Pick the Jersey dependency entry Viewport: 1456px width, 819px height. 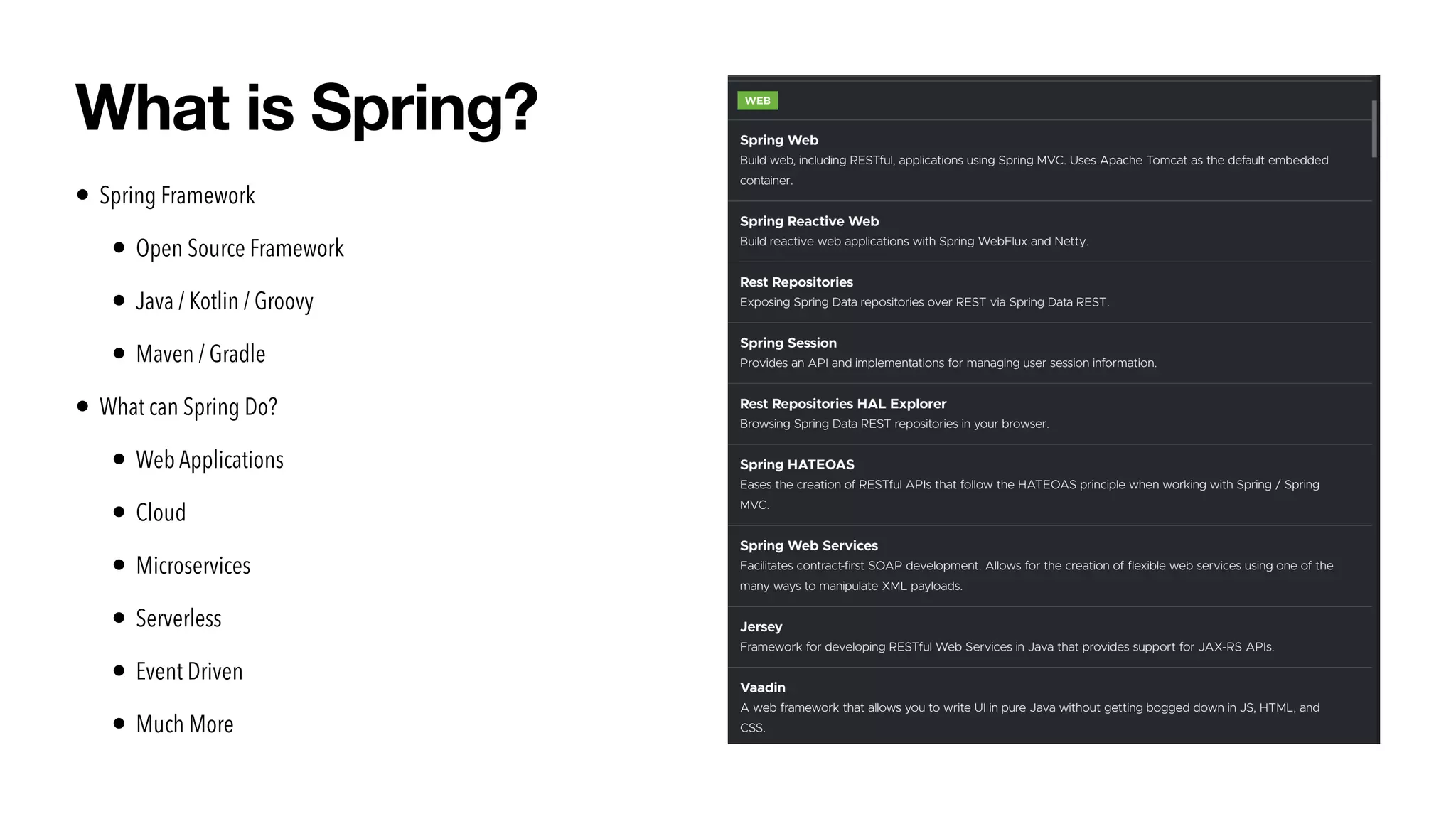pyautogui.click(x=761, y=627)
